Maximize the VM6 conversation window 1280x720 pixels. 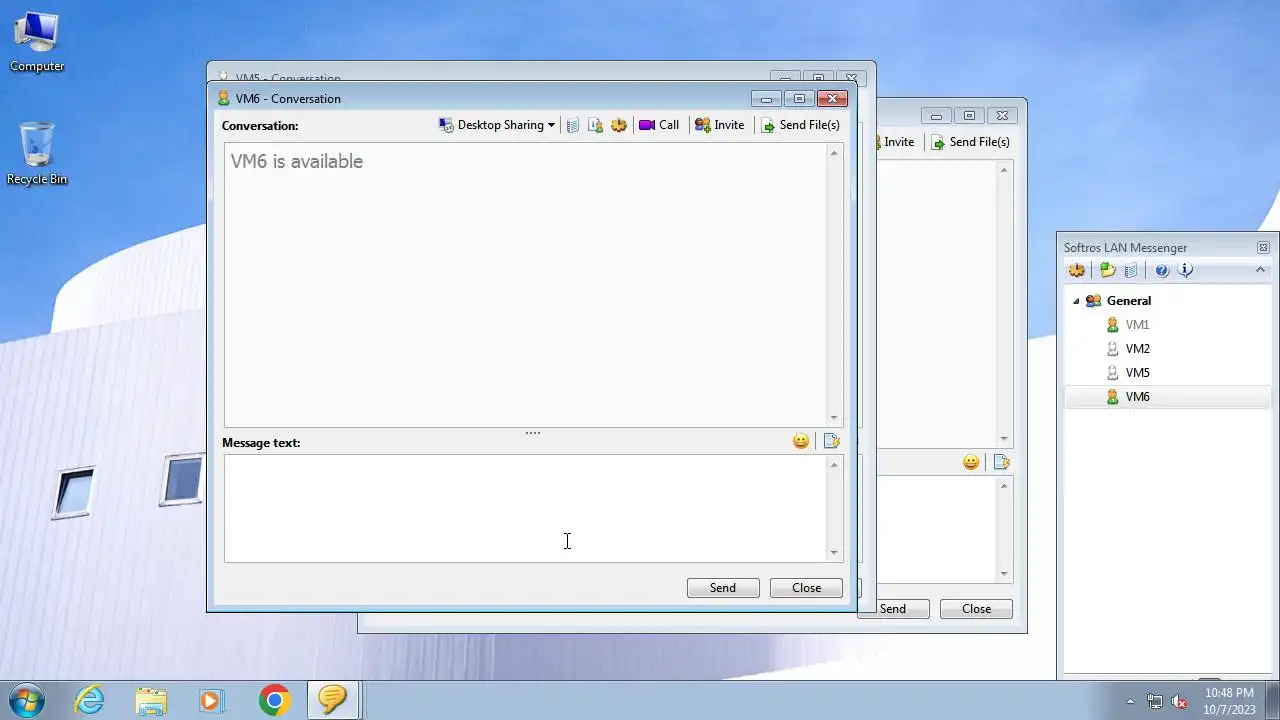pyautogui.click(x=799, y=98)
